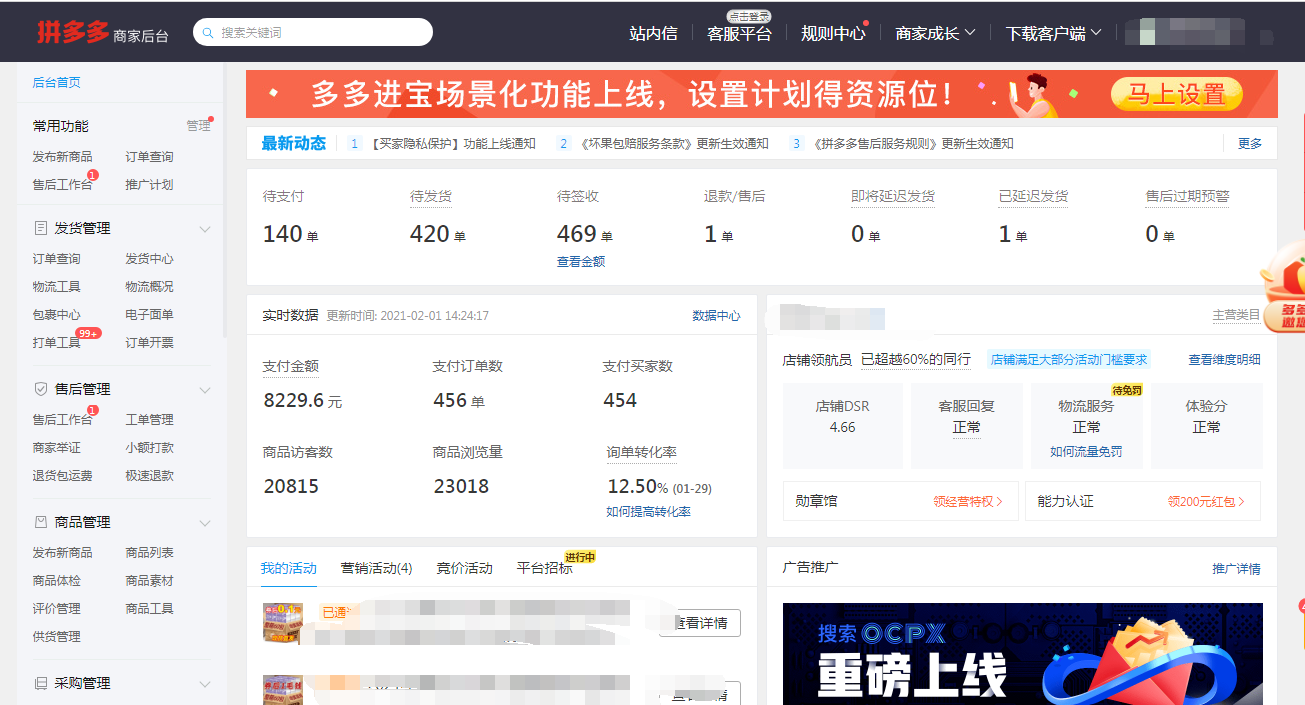The height and width of the screenshot is (705, 1305).
Task: Open 小额打款 in sidebar
Action: tap(149, 448)
